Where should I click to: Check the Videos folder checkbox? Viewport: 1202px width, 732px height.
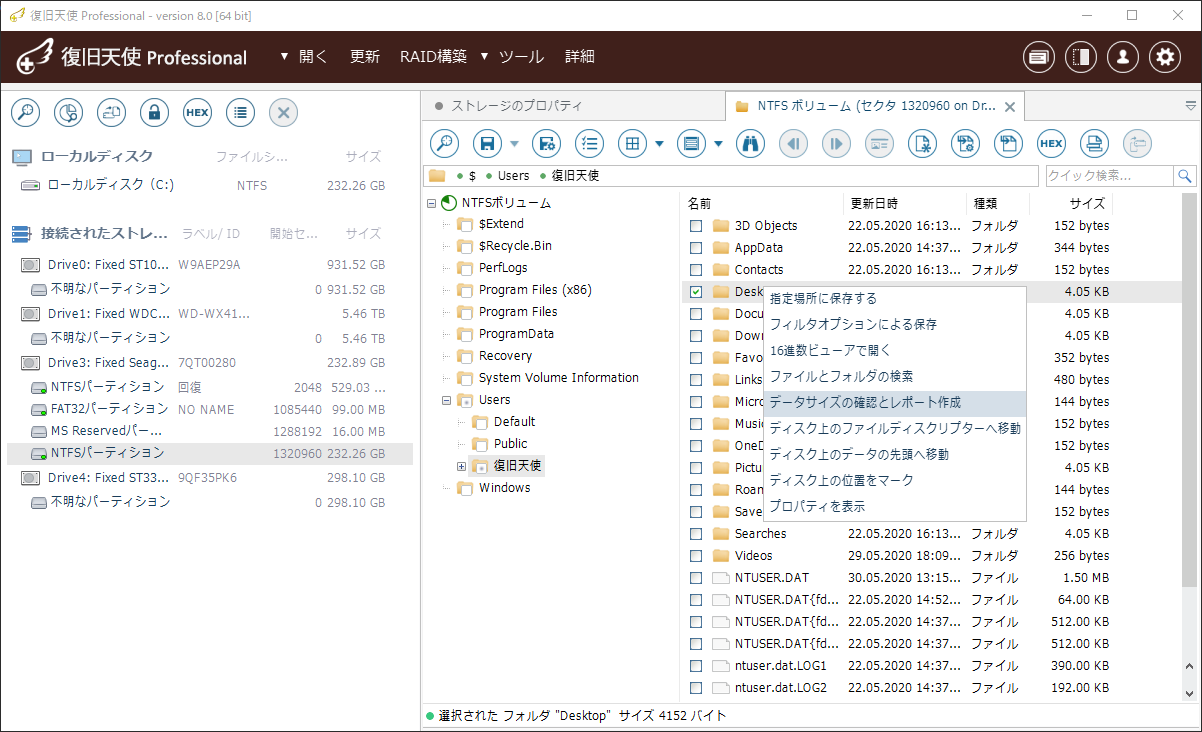[x=696, y=556]
